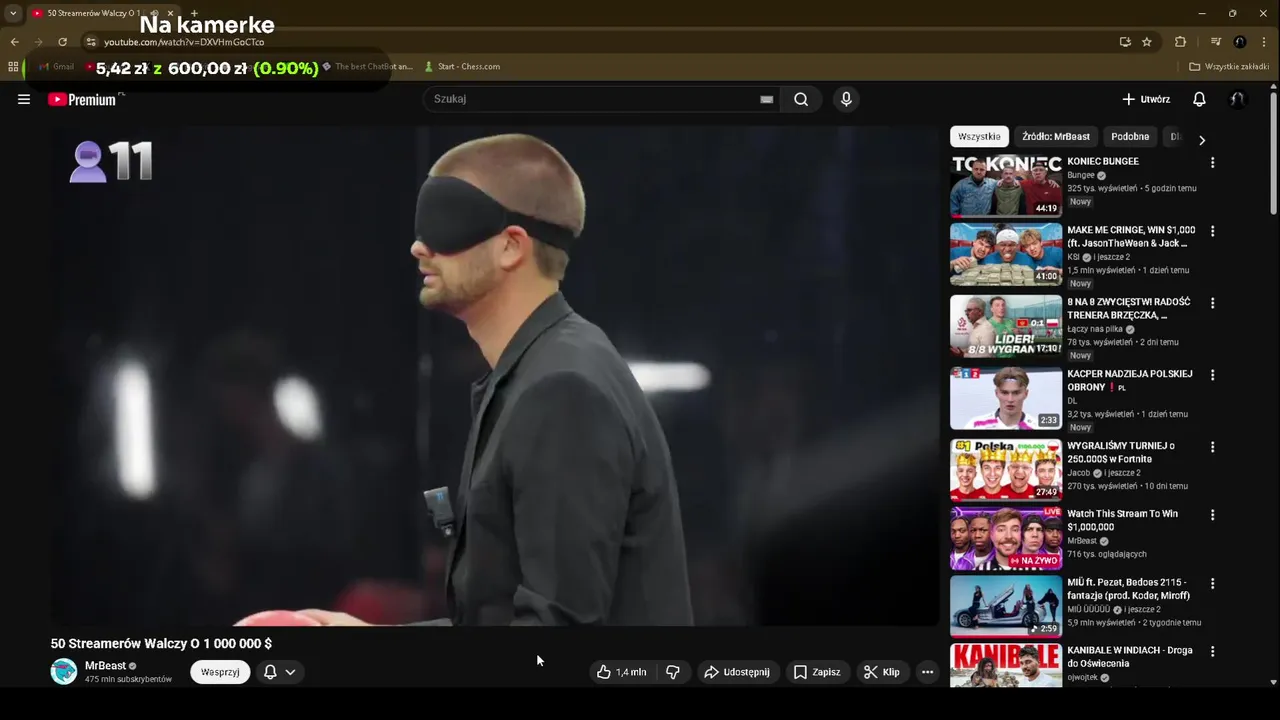Open KONIEC BUNGEE video thumbnail
This screenshot has width=1280, height=720.
point(1006,186)
